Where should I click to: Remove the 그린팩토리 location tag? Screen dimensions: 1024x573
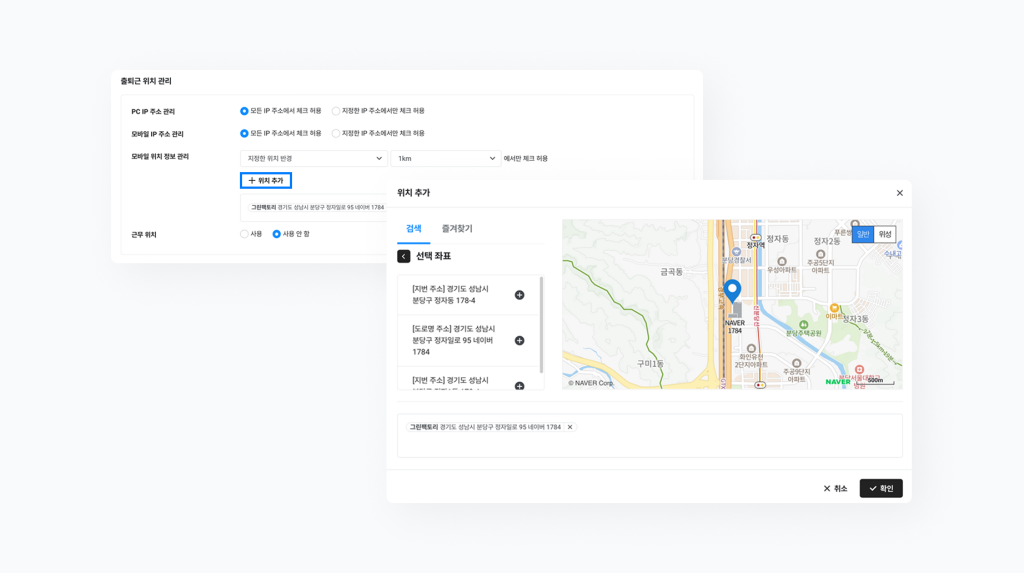click(x=570, y=428)
